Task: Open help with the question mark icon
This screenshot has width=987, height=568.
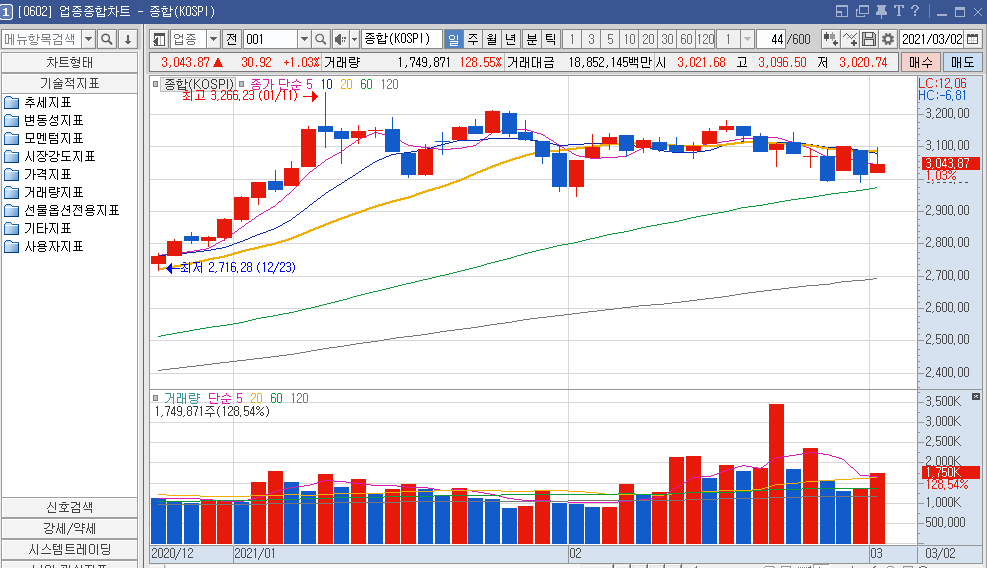Action: (x=915, y=11)
